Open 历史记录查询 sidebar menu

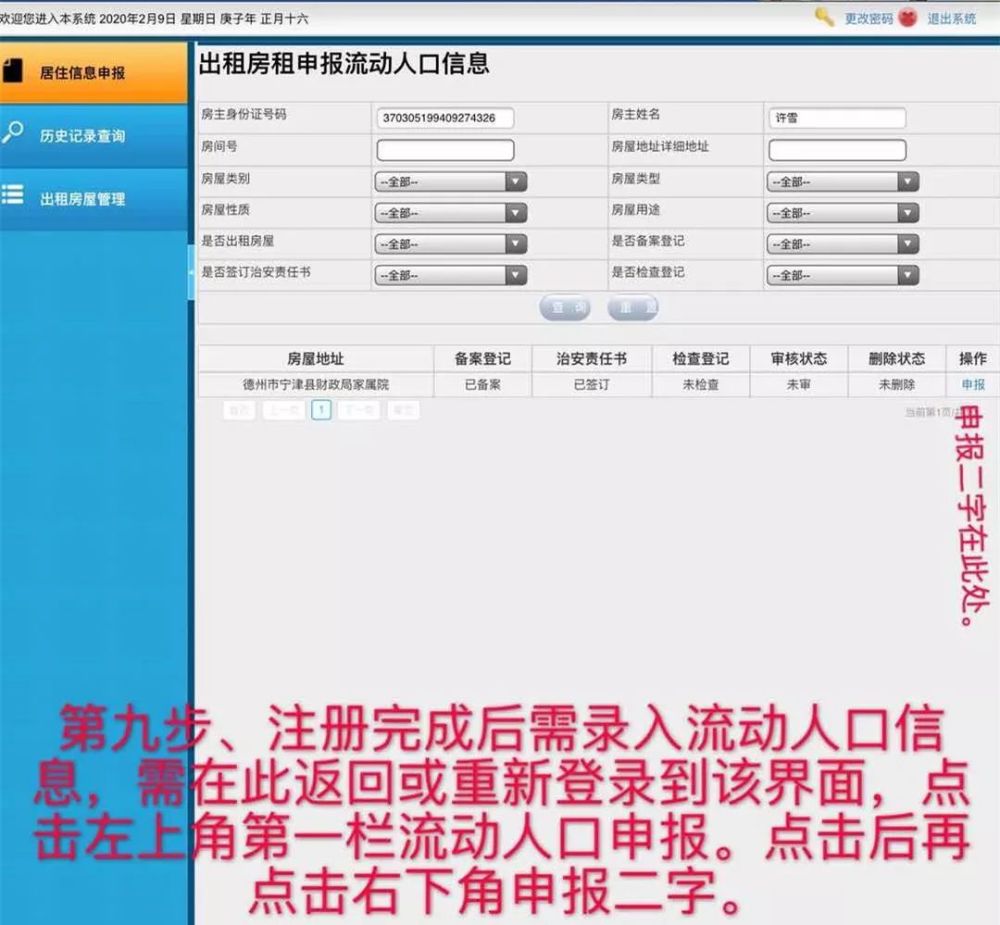(x=94, y=135)
